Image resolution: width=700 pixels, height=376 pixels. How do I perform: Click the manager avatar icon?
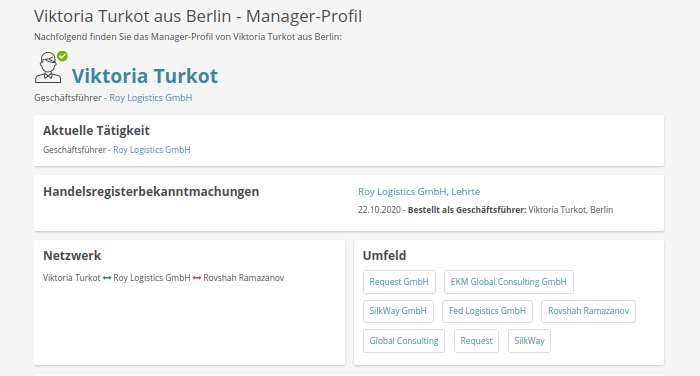point(48,67)
